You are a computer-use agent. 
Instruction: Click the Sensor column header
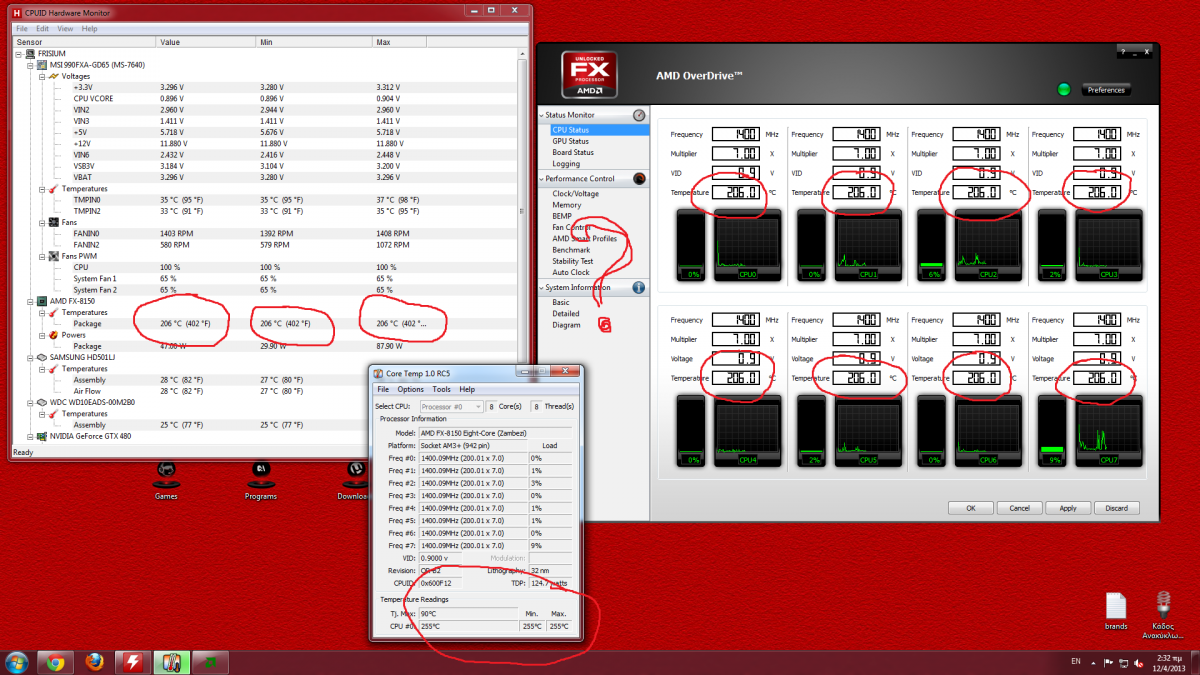84,42
